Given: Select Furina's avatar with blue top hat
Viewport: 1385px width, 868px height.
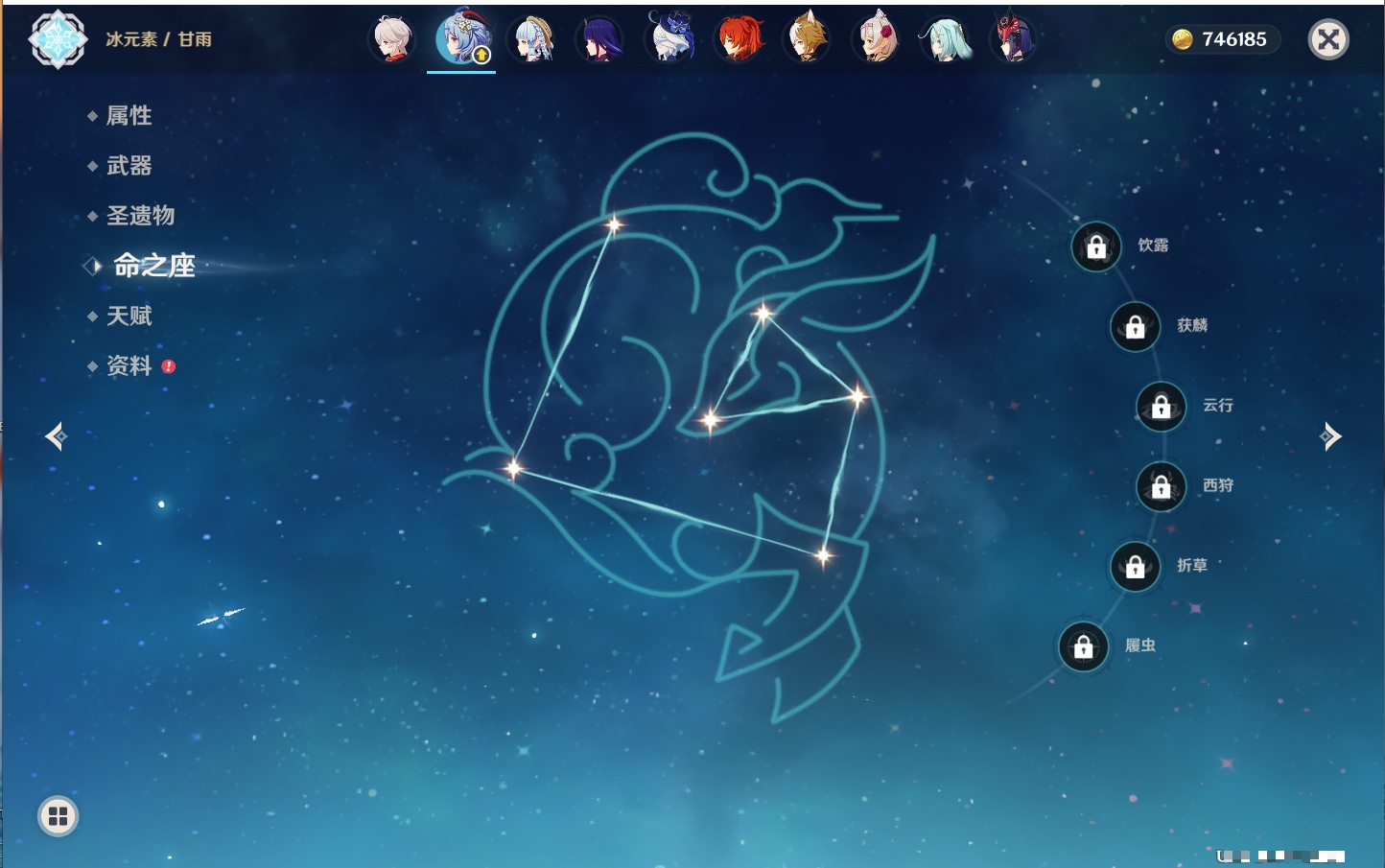Looking at the screenshot, I should pyautogui.click(x=669, y=37).
